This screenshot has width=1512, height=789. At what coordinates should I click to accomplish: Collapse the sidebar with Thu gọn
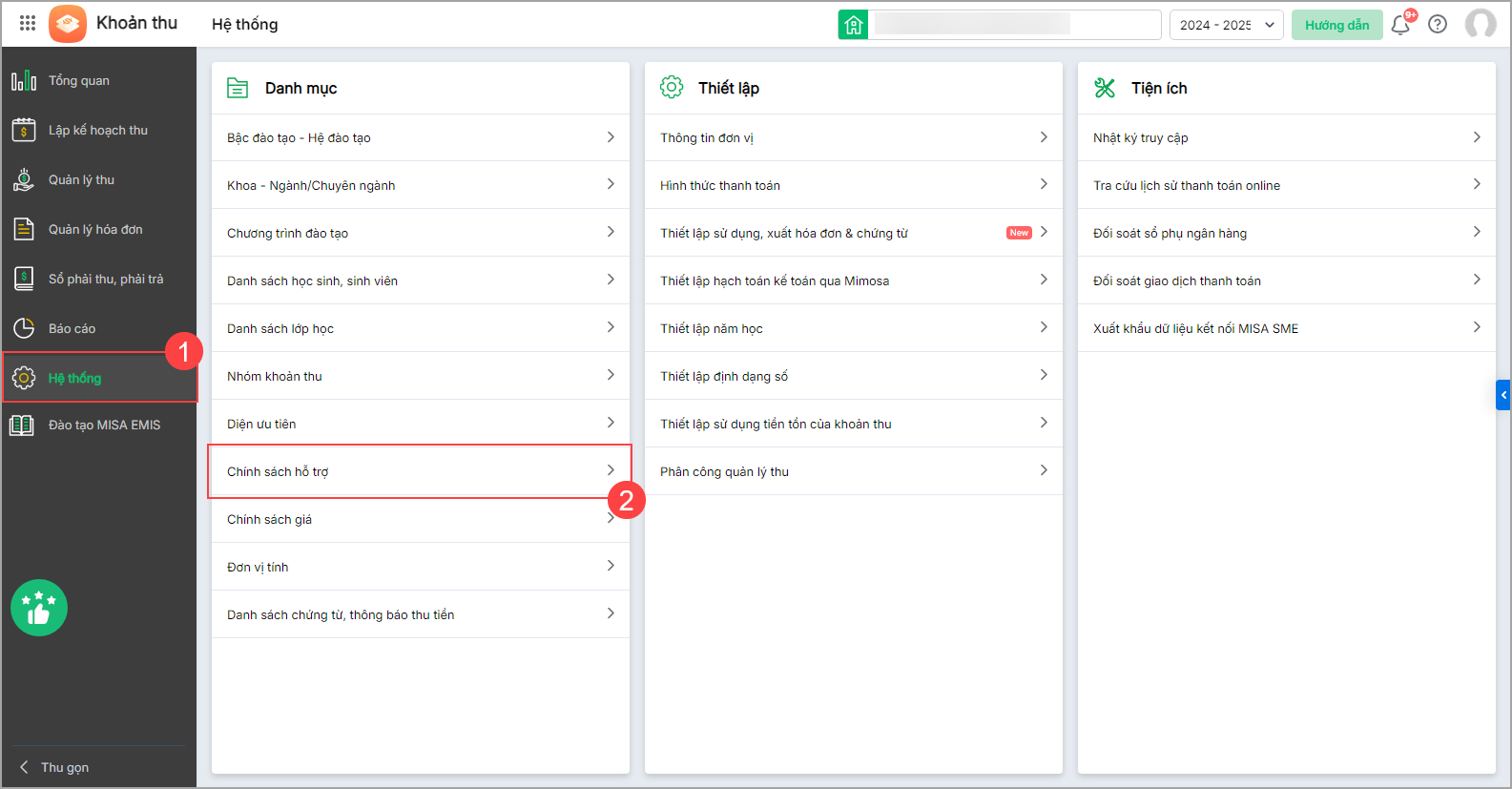[64, 767]
